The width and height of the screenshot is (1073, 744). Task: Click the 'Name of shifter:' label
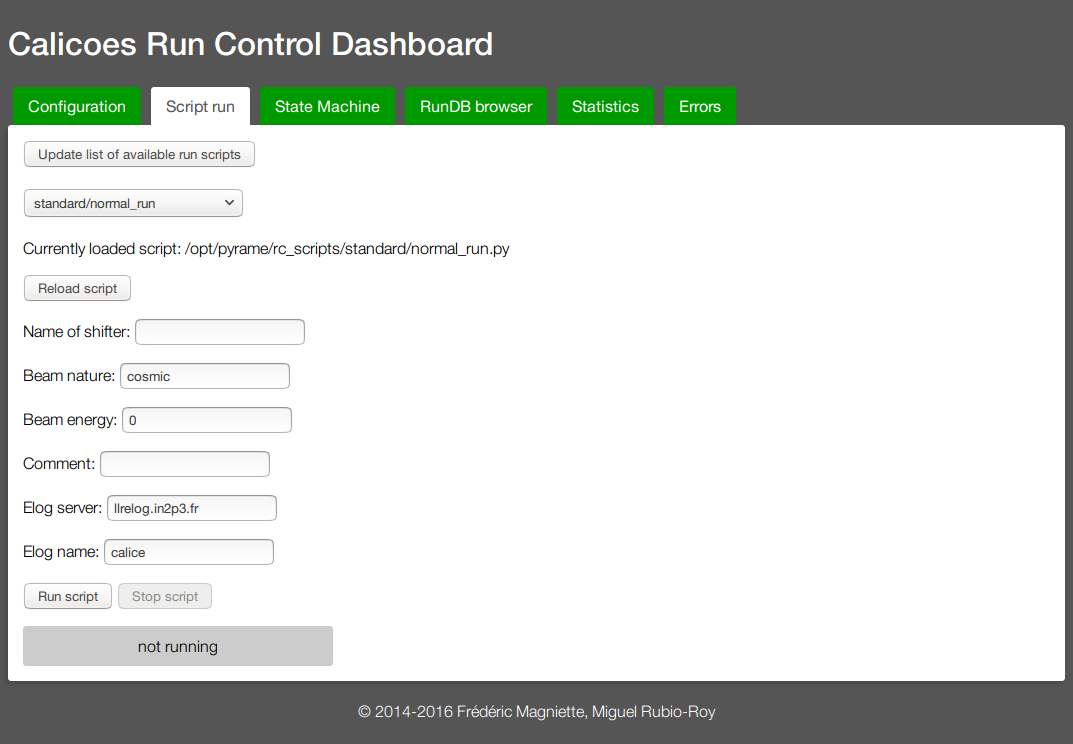[x=77, y=332]
